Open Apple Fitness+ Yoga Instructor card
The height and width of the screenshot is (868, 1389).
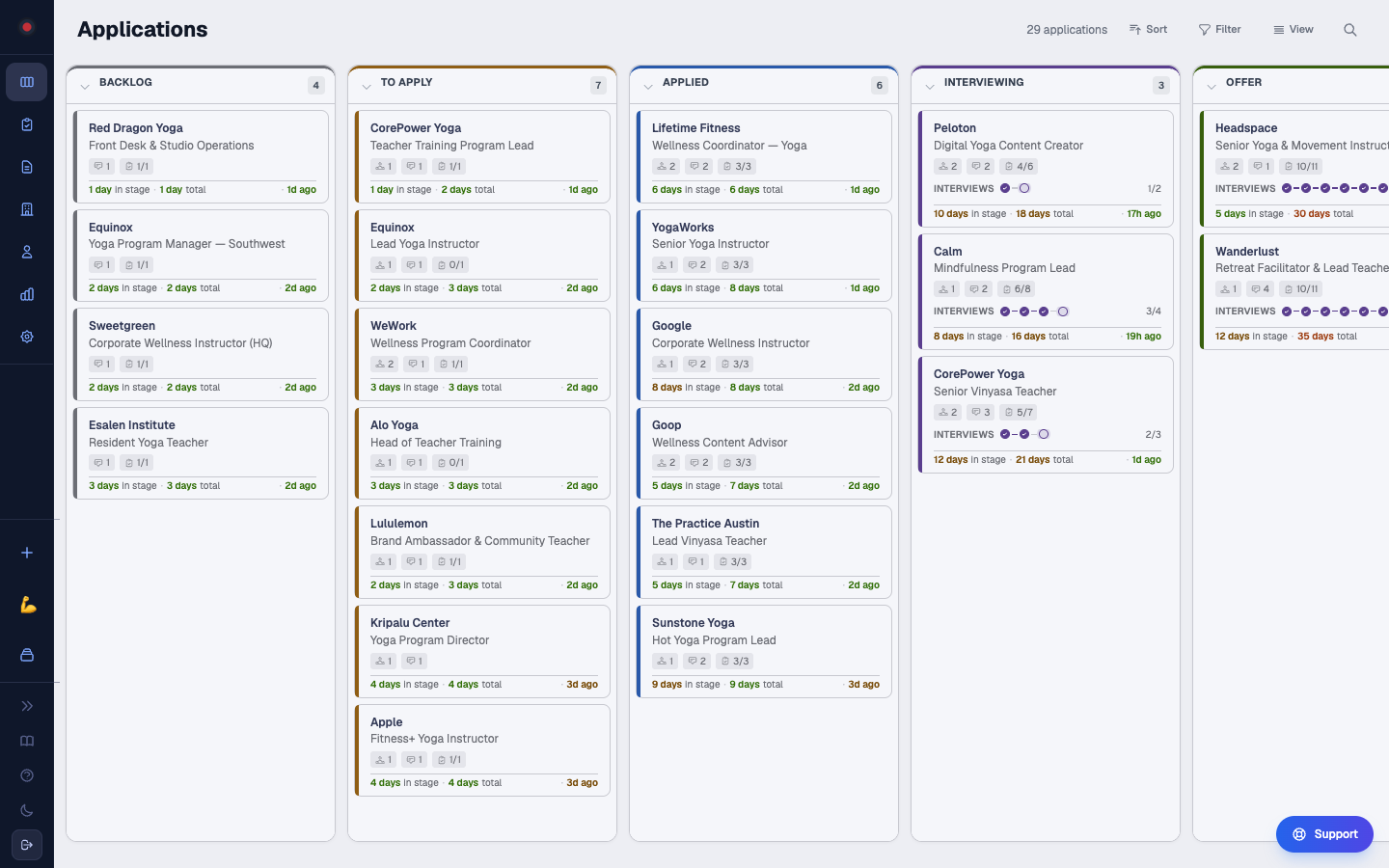coord(482,750)
